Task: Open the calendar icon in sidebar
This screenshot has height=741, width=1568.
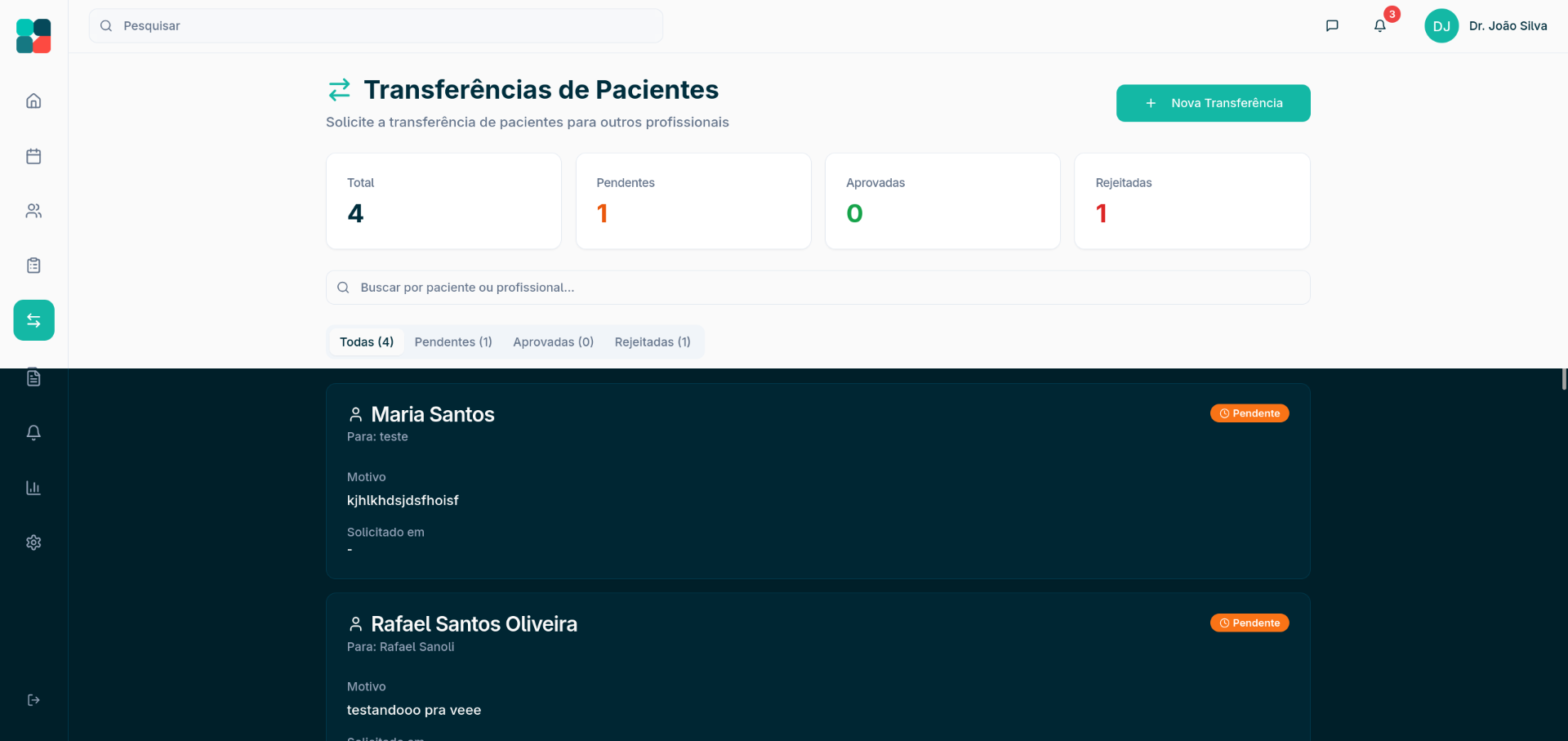Action: coord(33,156)
